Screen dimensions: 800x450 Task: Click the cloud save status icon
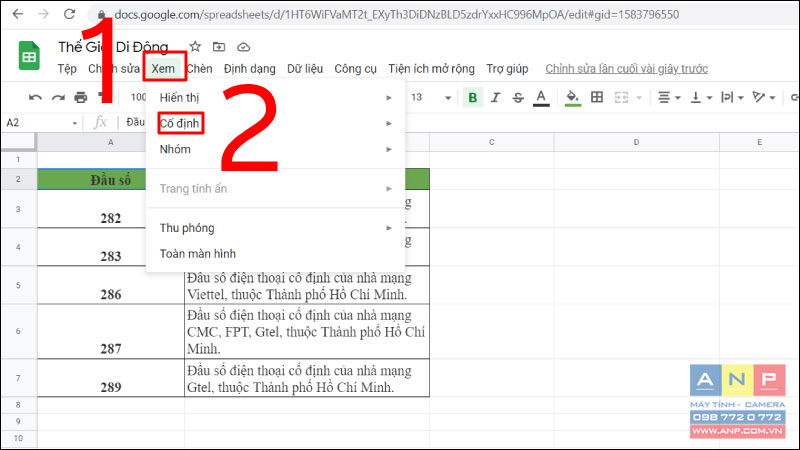[x=243, y=47]
